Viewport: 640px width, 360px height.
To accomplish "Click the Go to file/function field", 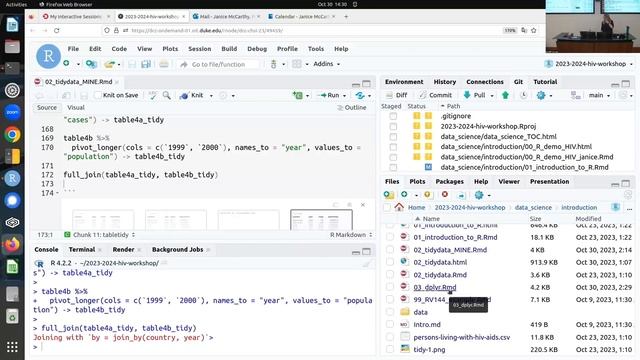I will [218, 64].
